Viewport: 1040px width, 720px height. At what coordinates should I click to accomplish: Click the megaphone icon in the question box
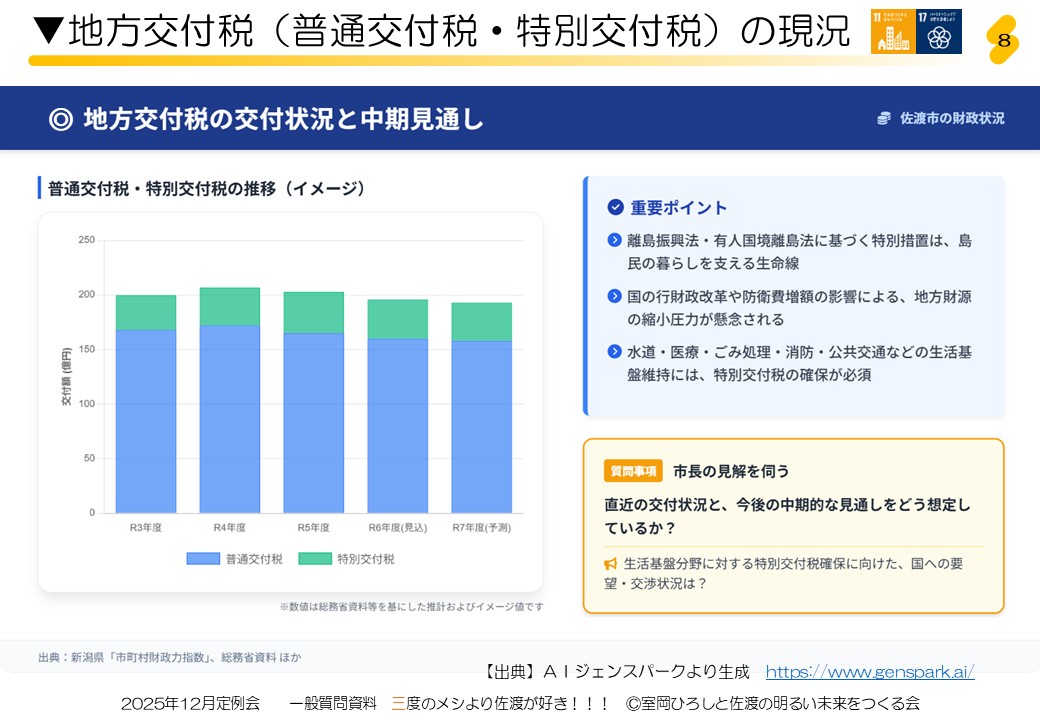tap(611, 564)
